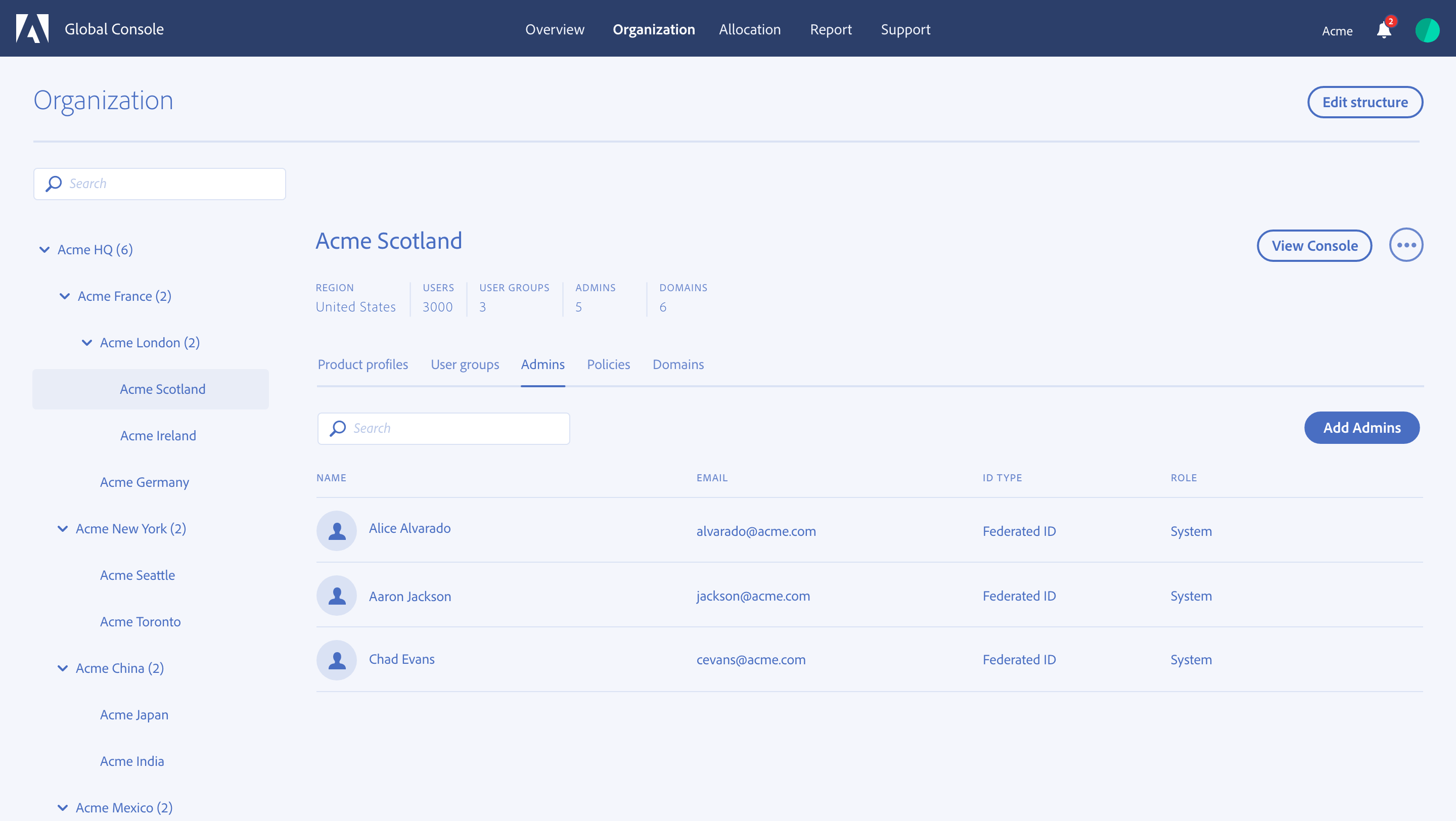Select Acme India in the tree
Viewport: 1456px width, 821px height.
(131, 761)
